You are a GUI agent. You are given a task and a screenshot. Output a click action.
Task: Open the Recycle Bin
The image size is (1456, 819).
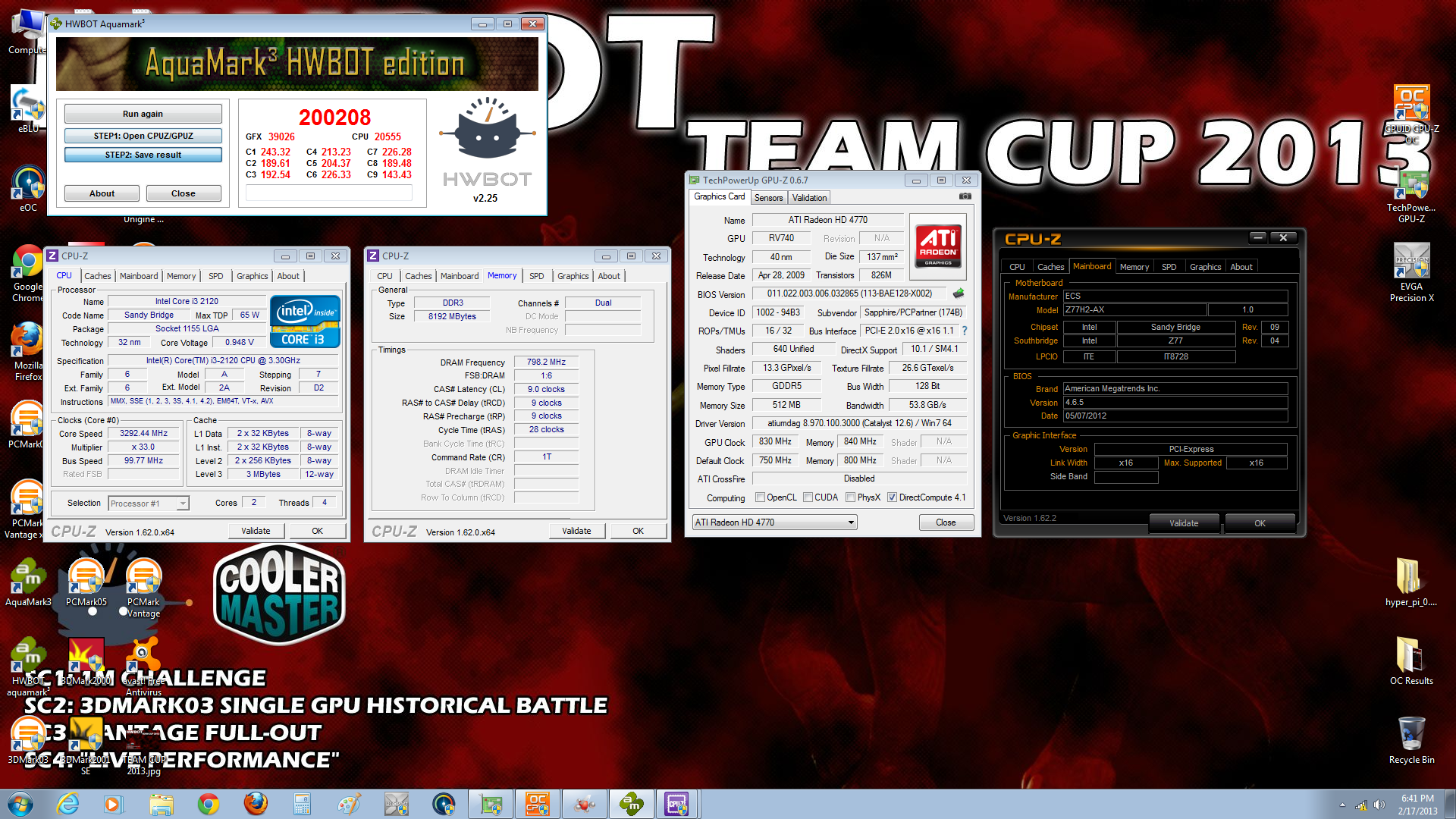coord(1411,740)
